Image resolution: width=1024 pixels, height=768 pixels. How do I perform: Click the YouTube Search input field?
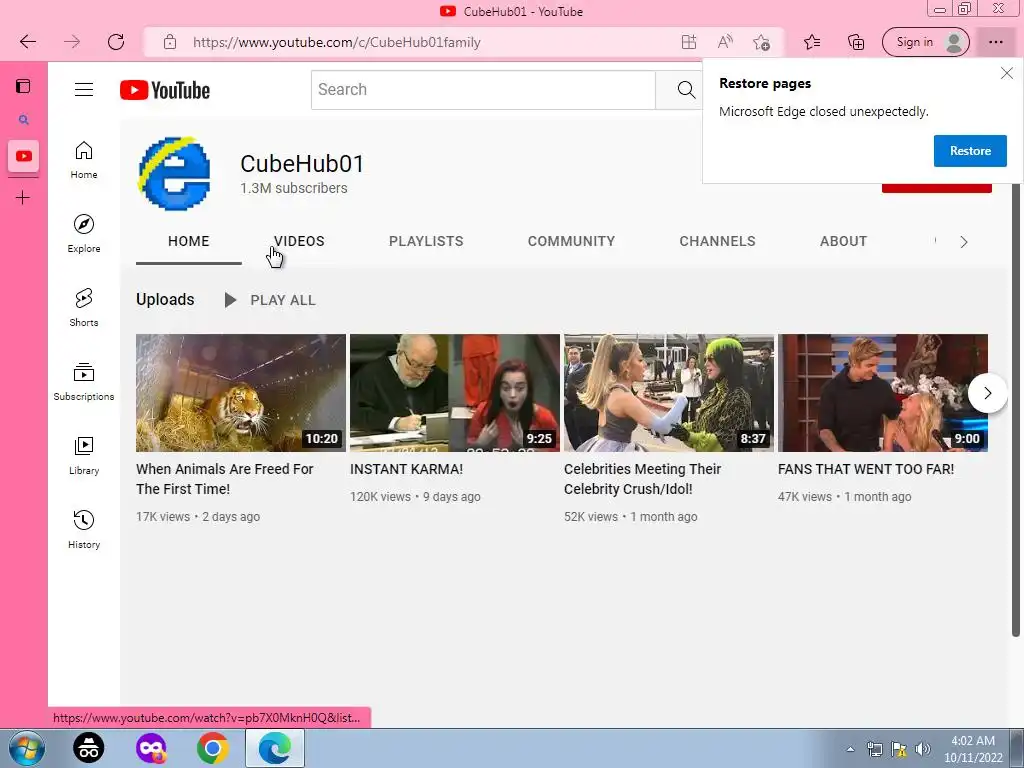tap(483, 89)
